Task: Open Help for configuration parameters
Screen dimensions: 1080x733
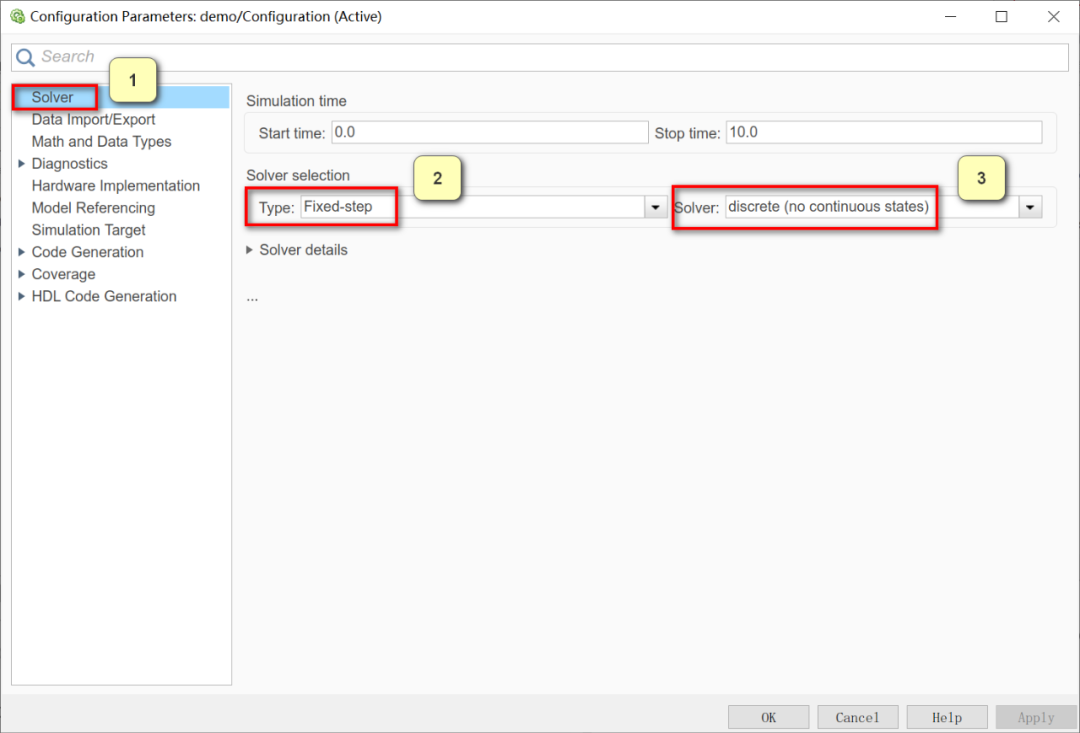Action: coord(947,717)
